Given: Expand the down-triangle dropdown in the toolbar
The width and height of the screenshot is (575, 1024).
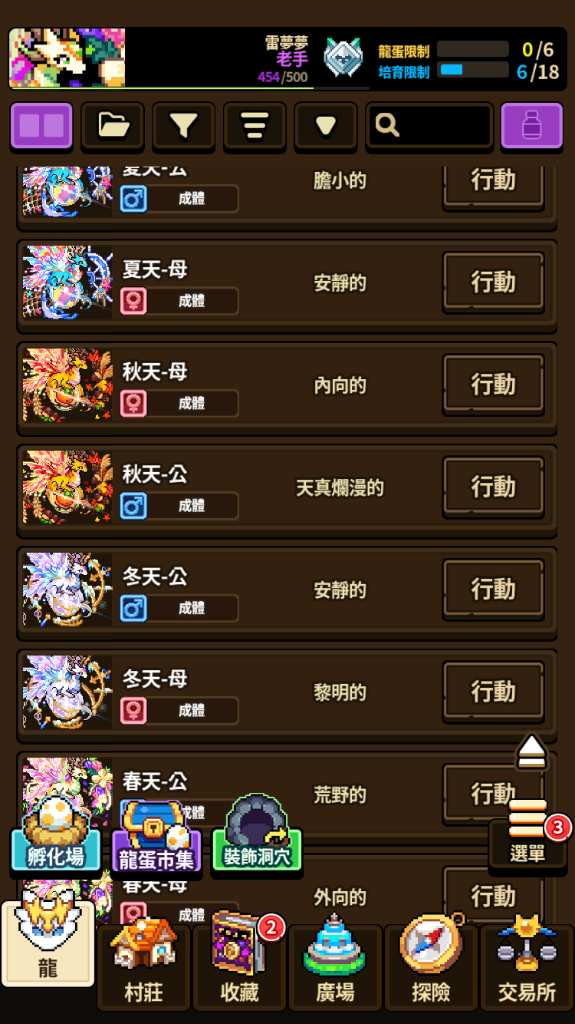Looking at the screenshot, I should click(x=325, y=125).
